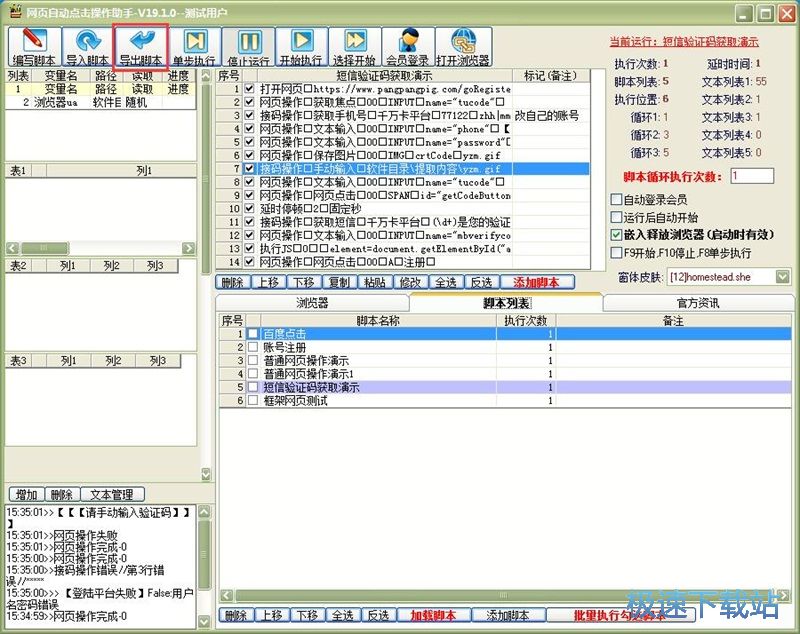Click 全选 button under script steps
This screenshot has height=634, width=800.
pyautogui.click(x=446, y=282)
